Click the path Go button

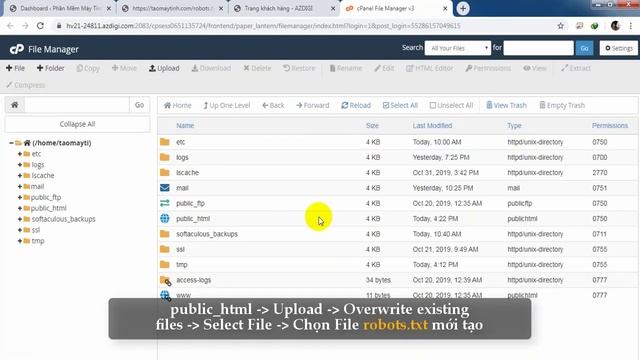point(139,105)
